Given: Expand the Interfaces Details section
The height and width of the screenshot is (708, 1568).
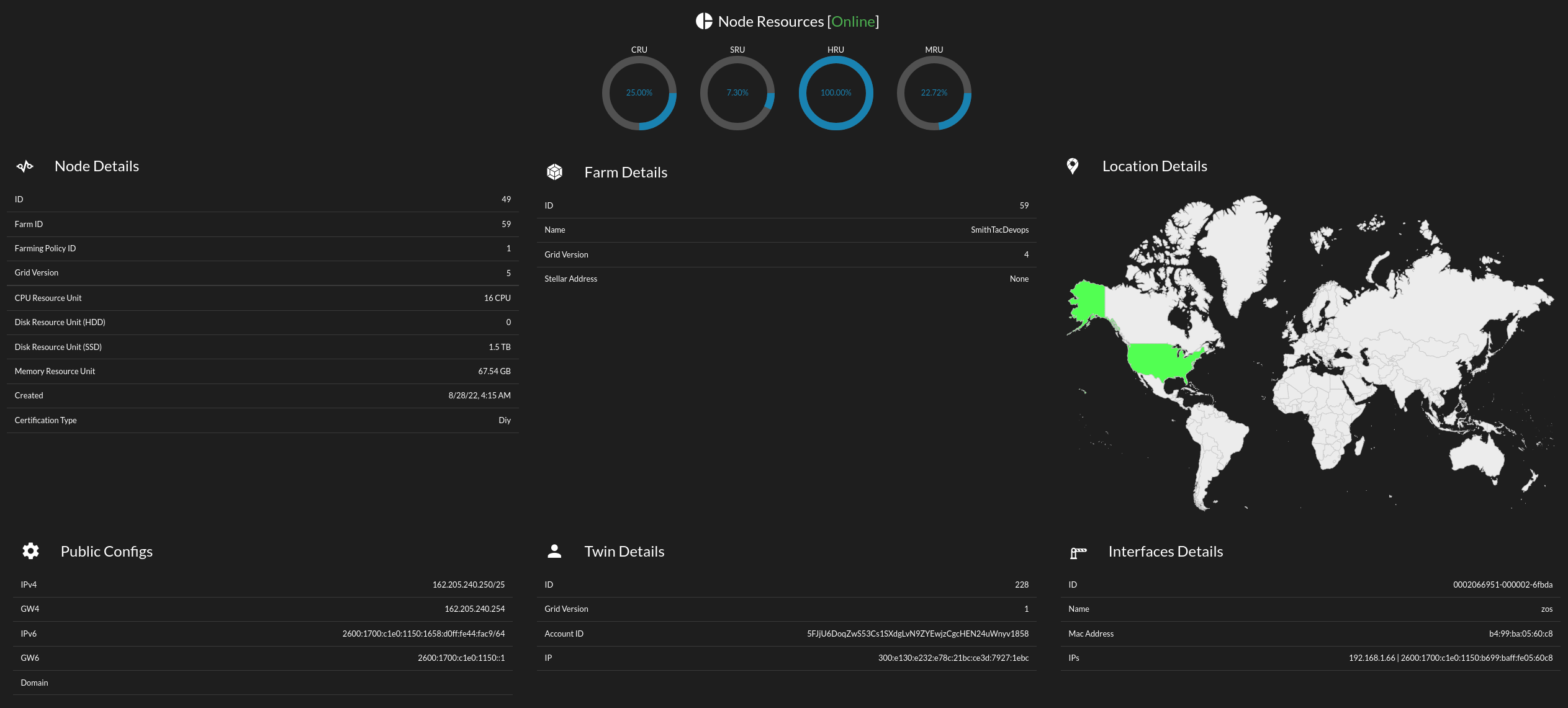Looking at the screenshot, I should click(1166, 551).
